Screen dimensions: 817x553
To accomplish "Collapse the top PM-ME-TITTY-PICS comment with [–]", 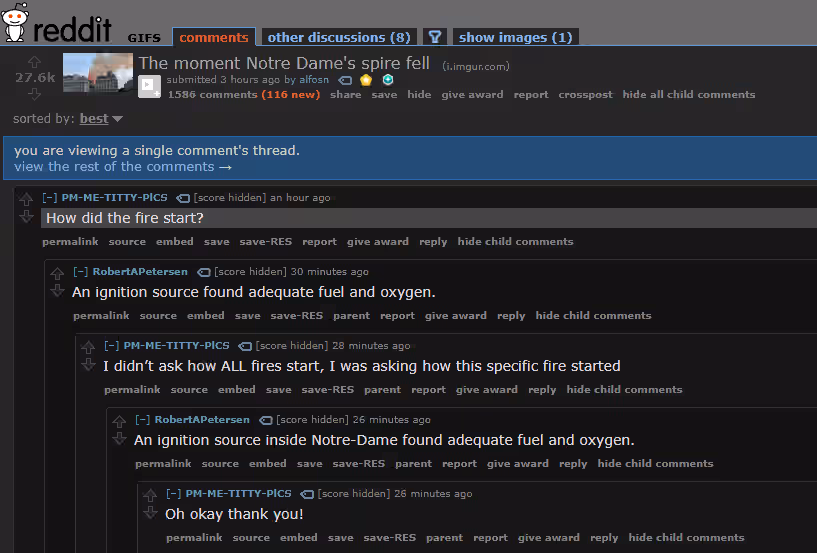I will click(49, 198).
